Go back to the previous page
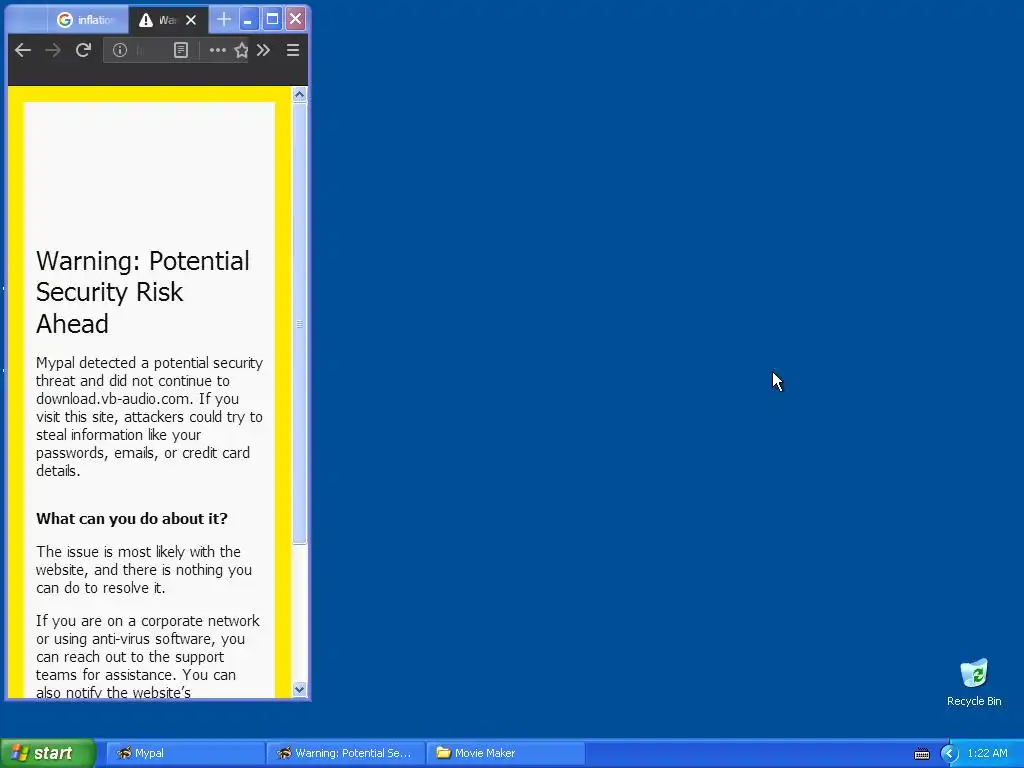 (x=23, y=50)
